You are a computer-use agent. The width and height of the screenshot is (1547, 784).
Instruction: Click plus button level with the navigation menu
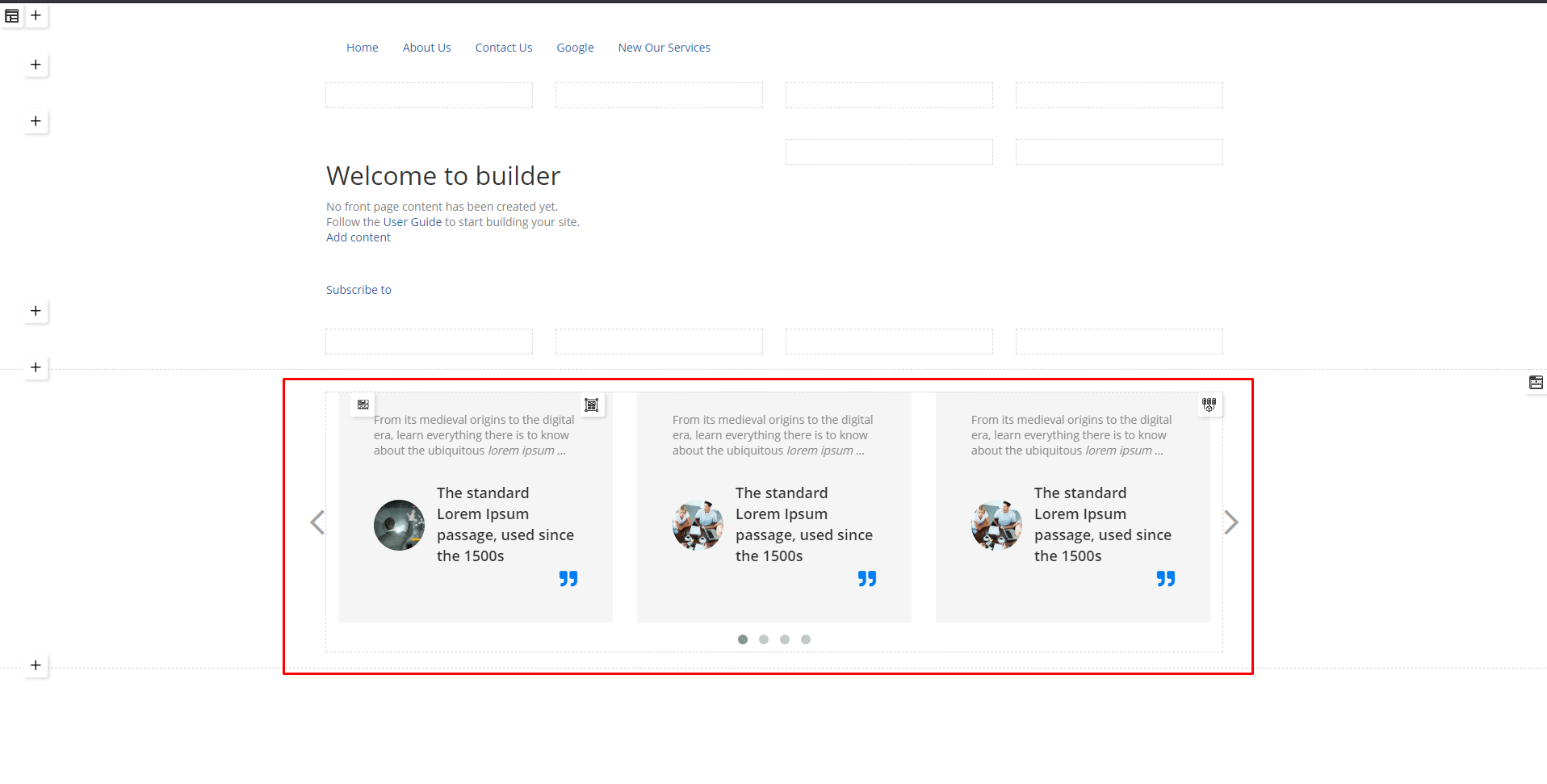36,65
